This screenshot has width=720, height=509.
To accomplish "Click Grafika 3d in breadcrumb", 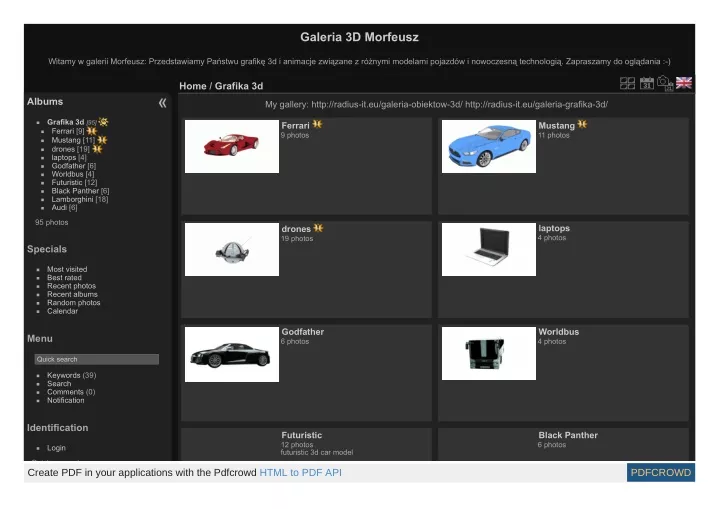I will click(x=239, y=86).
